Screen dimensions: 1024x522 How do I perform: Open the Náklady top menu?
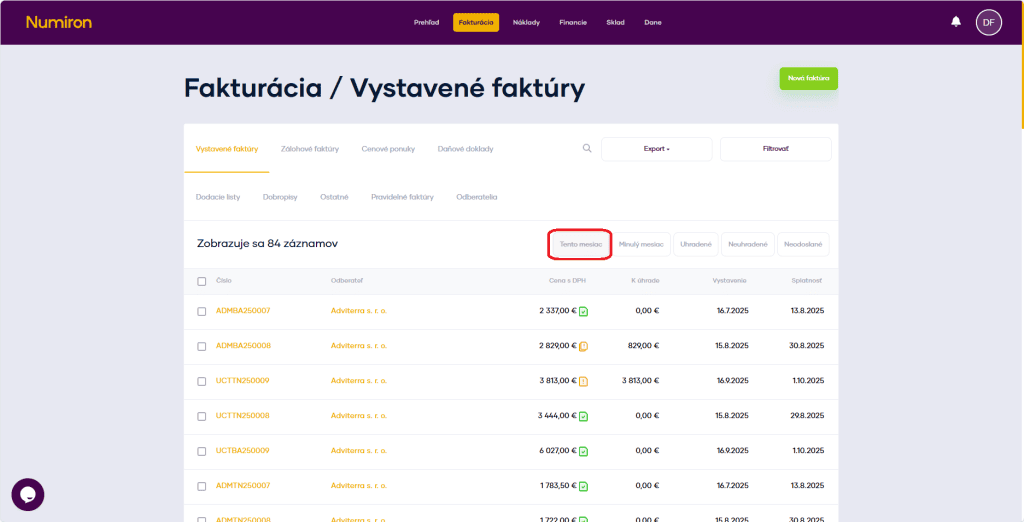(526, 22)
